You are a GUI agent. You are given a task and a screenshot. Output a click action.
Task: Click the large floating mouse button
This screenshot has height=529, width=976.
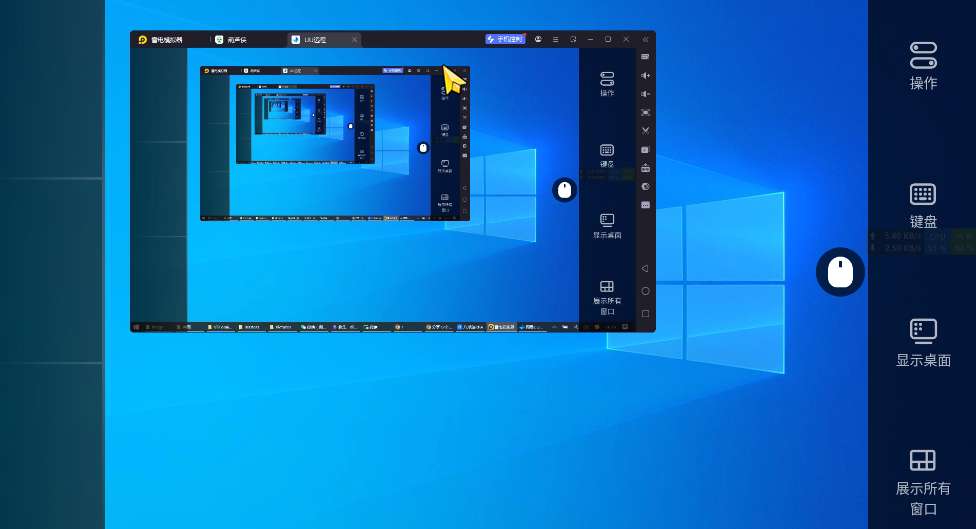840,272
